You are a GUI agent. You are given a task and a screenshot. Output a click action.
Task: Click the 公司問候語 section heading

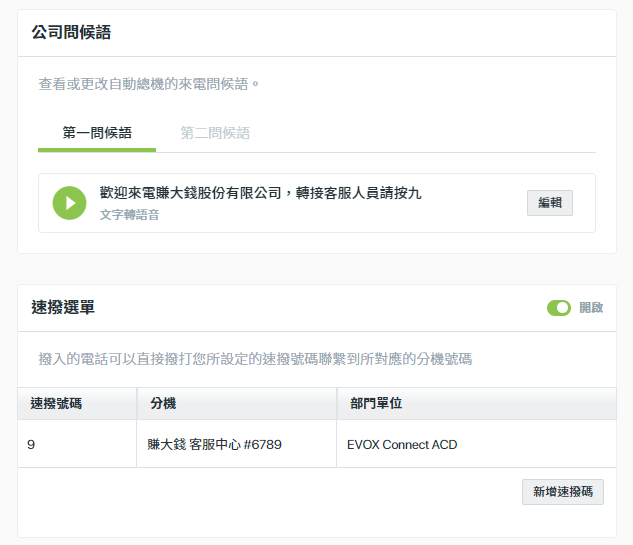[71, 32]
